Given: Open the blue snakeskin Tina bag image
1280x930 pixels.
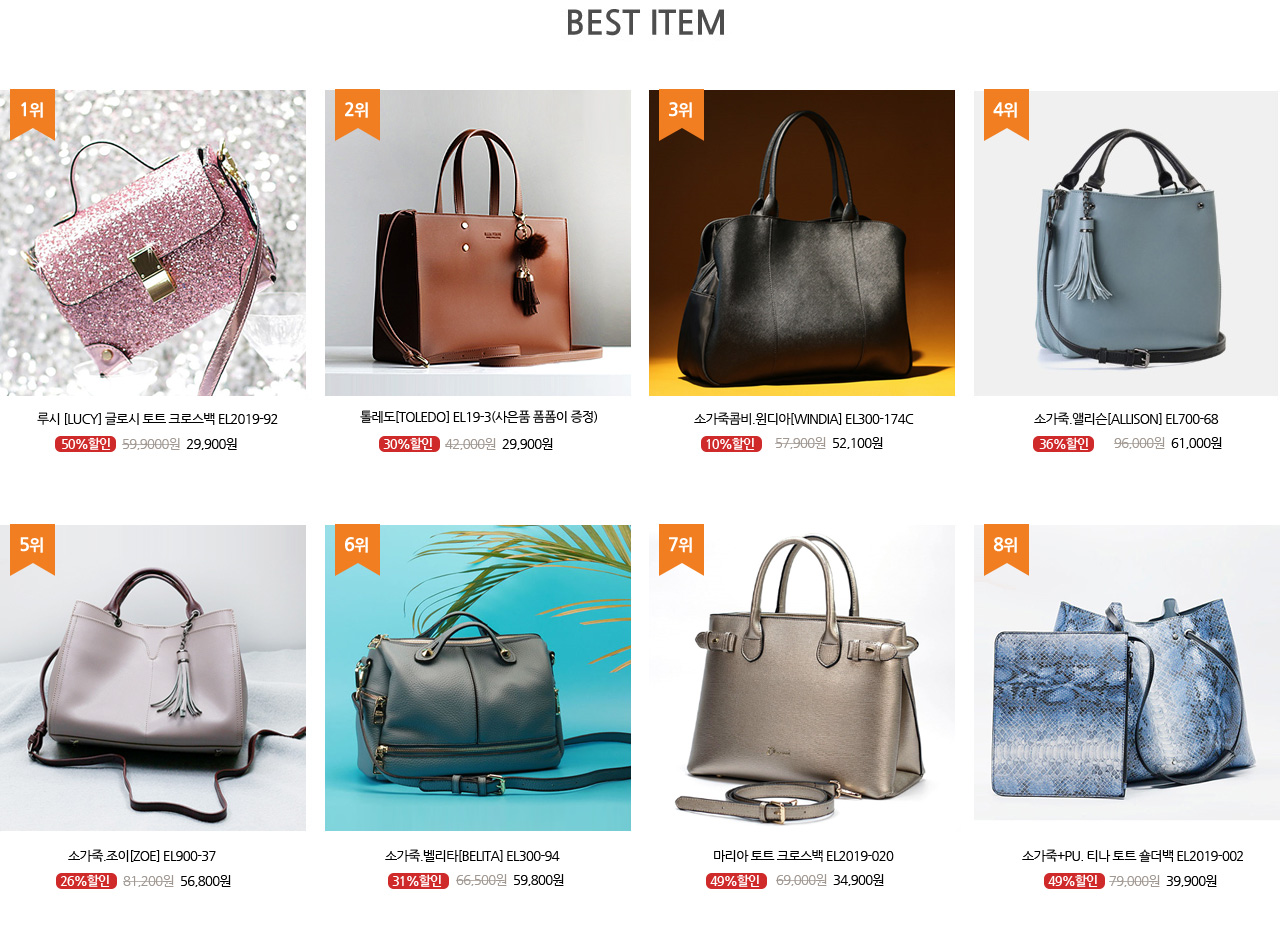Looking at the screenshot, I should click(x=1127, y=673).
